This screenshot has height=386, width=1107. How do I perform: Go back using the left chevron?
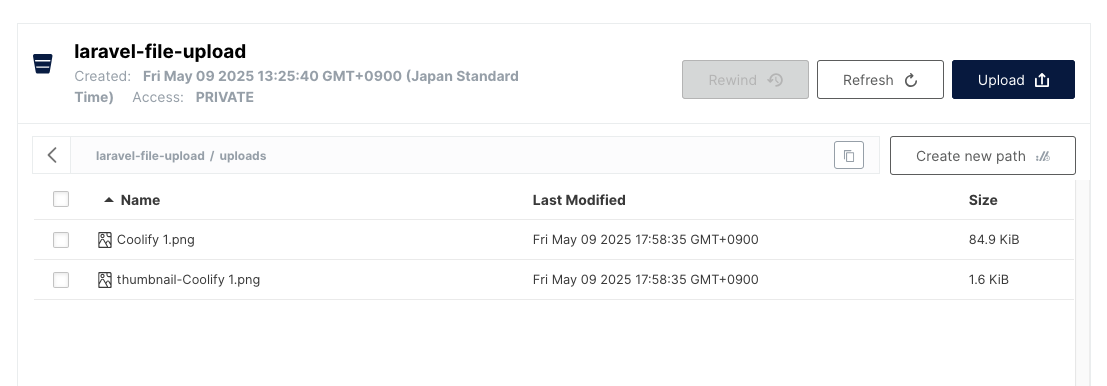(52, 155)
